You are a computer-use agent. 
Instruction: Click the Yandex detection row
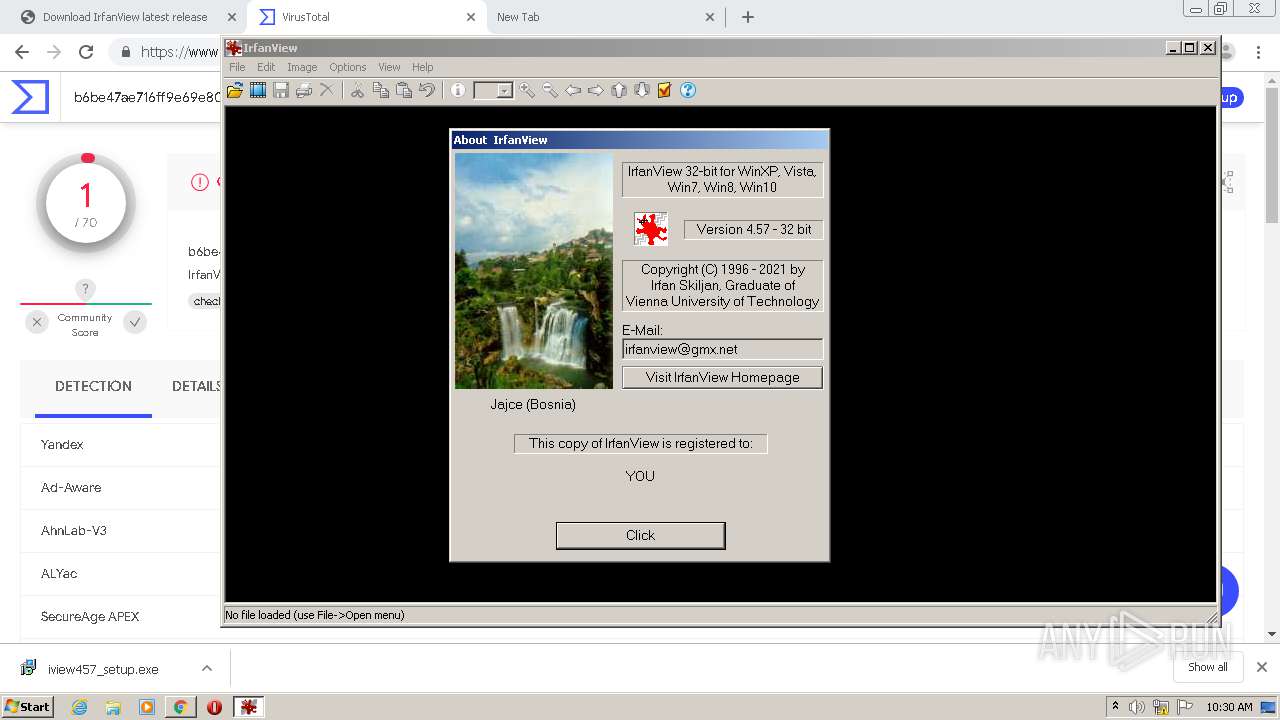point(120,444)
